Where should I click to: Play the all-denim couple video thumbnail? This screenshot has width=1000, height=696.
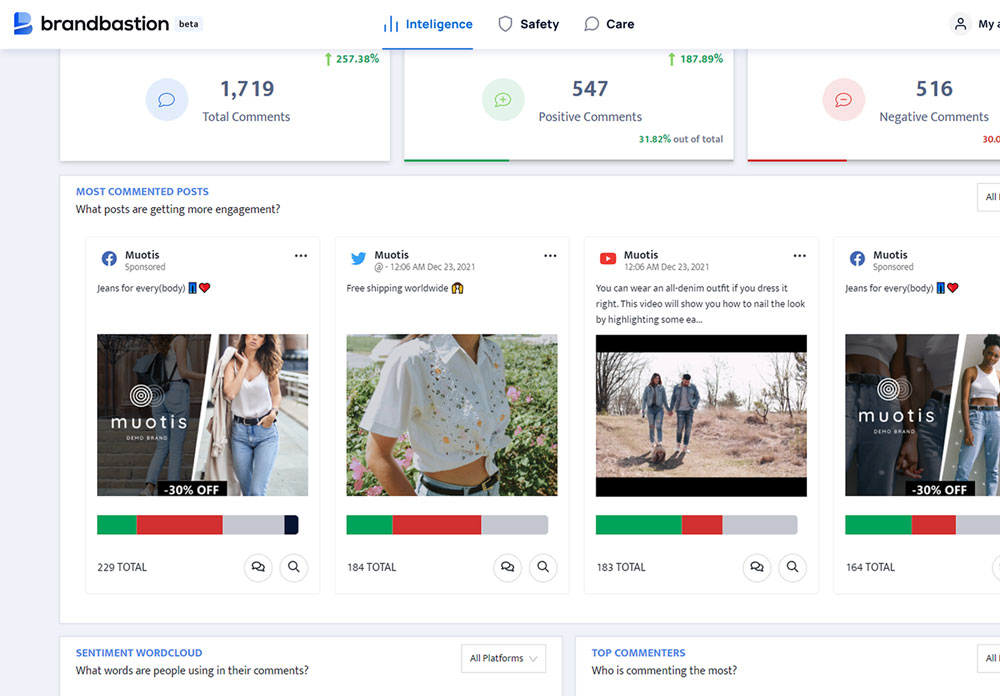click(x=701, y=415)
